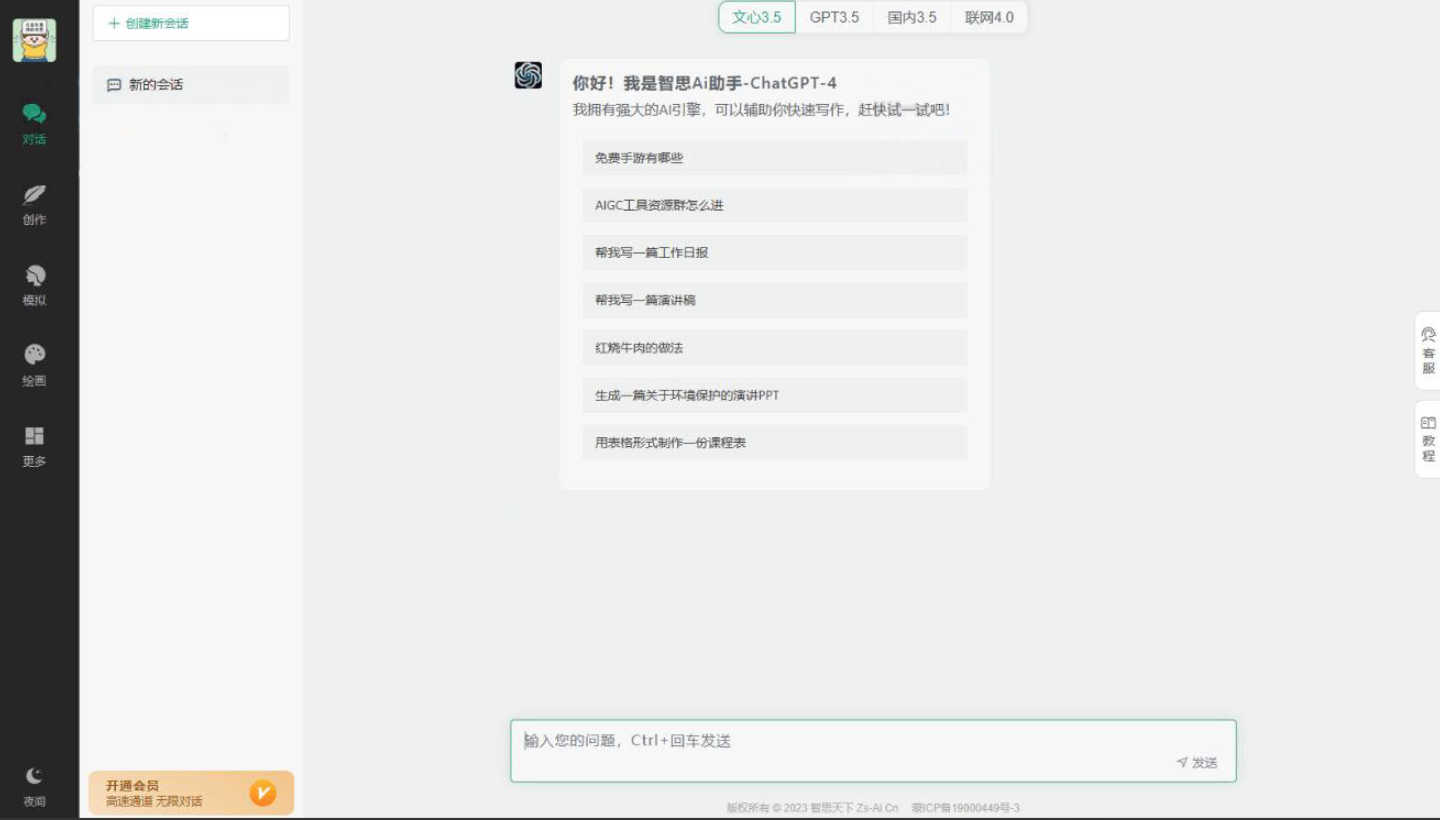This screenshot has width=1440, height=820.
Task: Choose suggestion AIGC工具资源群怎么进
Action: (x=774, y=205)
